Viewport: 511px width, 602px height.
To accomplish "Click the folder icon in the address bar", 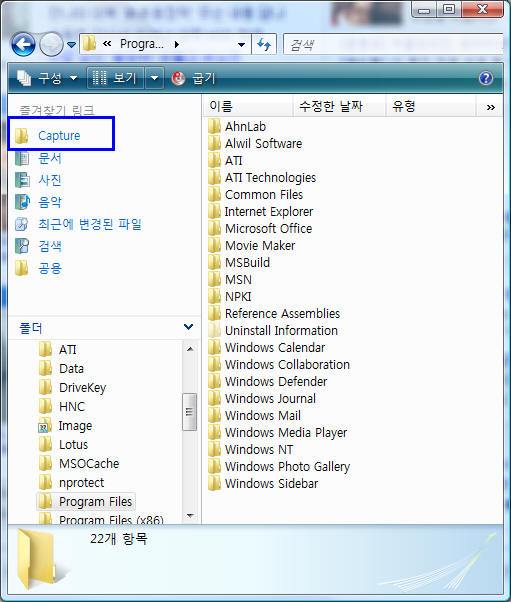I will (89, 44).
